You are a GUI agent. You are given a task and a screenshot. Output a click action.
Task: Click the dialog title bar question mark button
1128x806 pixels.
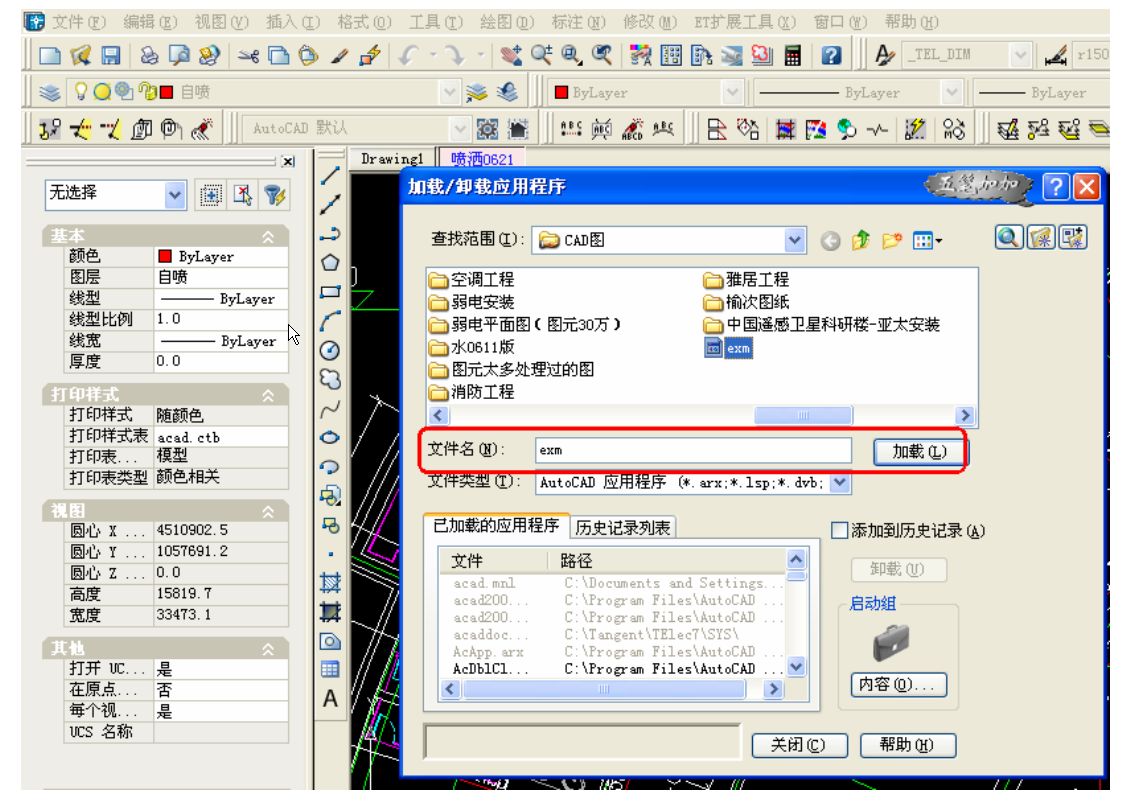coord(1055,187)
